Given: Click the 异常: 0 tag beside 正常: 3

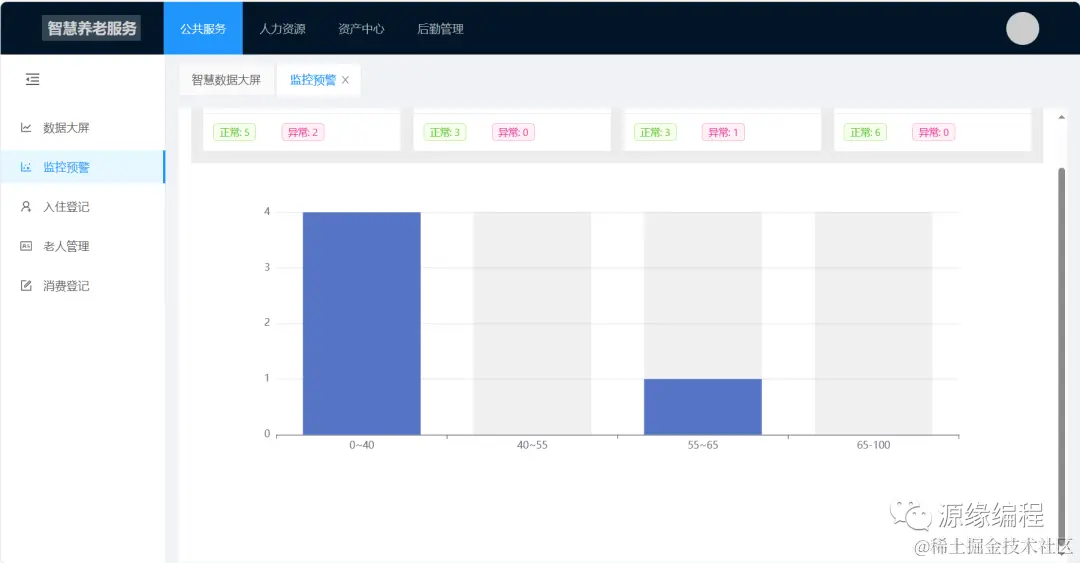Looking at the screenshot, I should click(x=513, y=132).
